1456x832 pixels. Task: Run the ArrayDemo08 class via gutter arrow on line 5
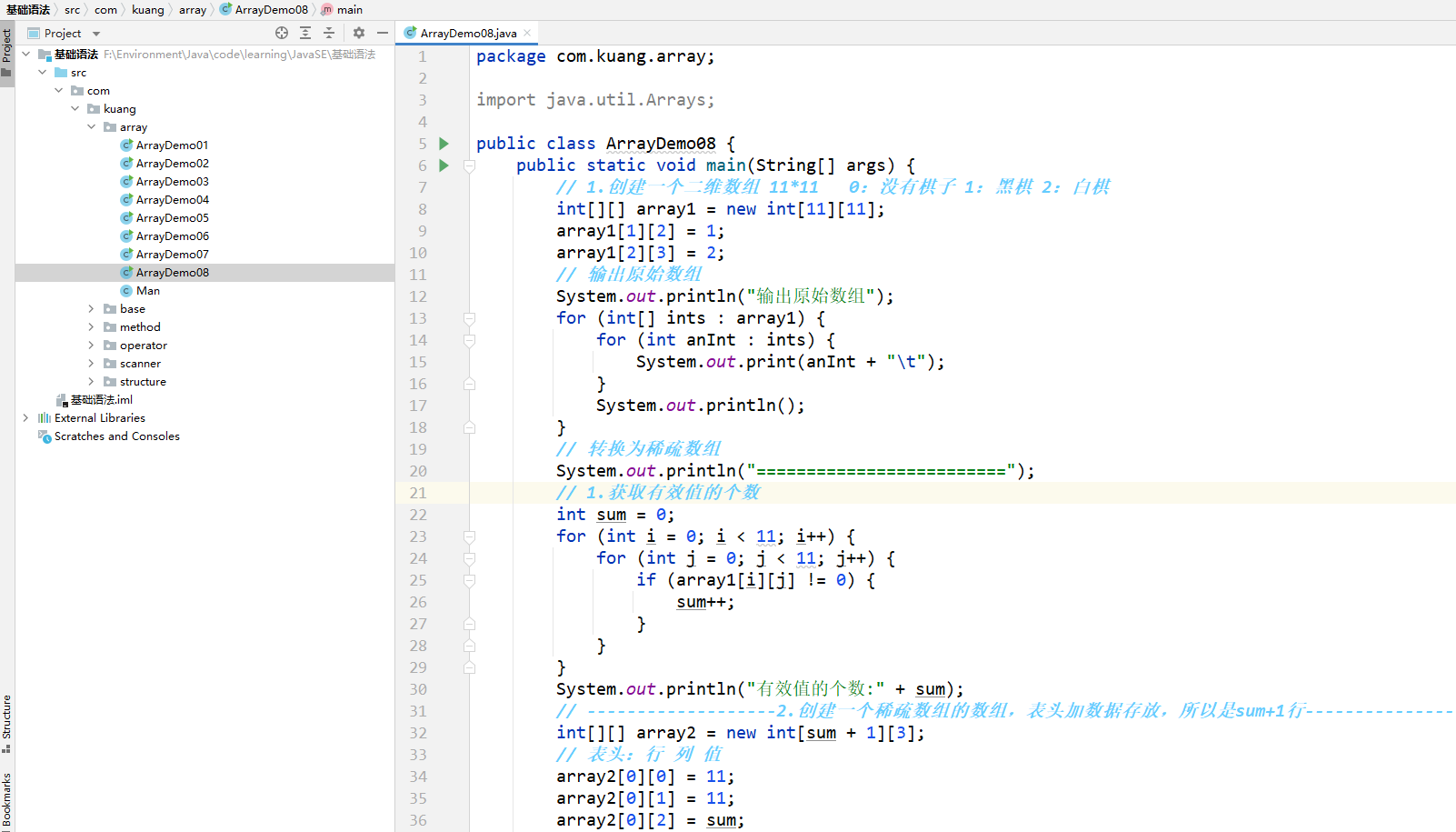[444, 144]
